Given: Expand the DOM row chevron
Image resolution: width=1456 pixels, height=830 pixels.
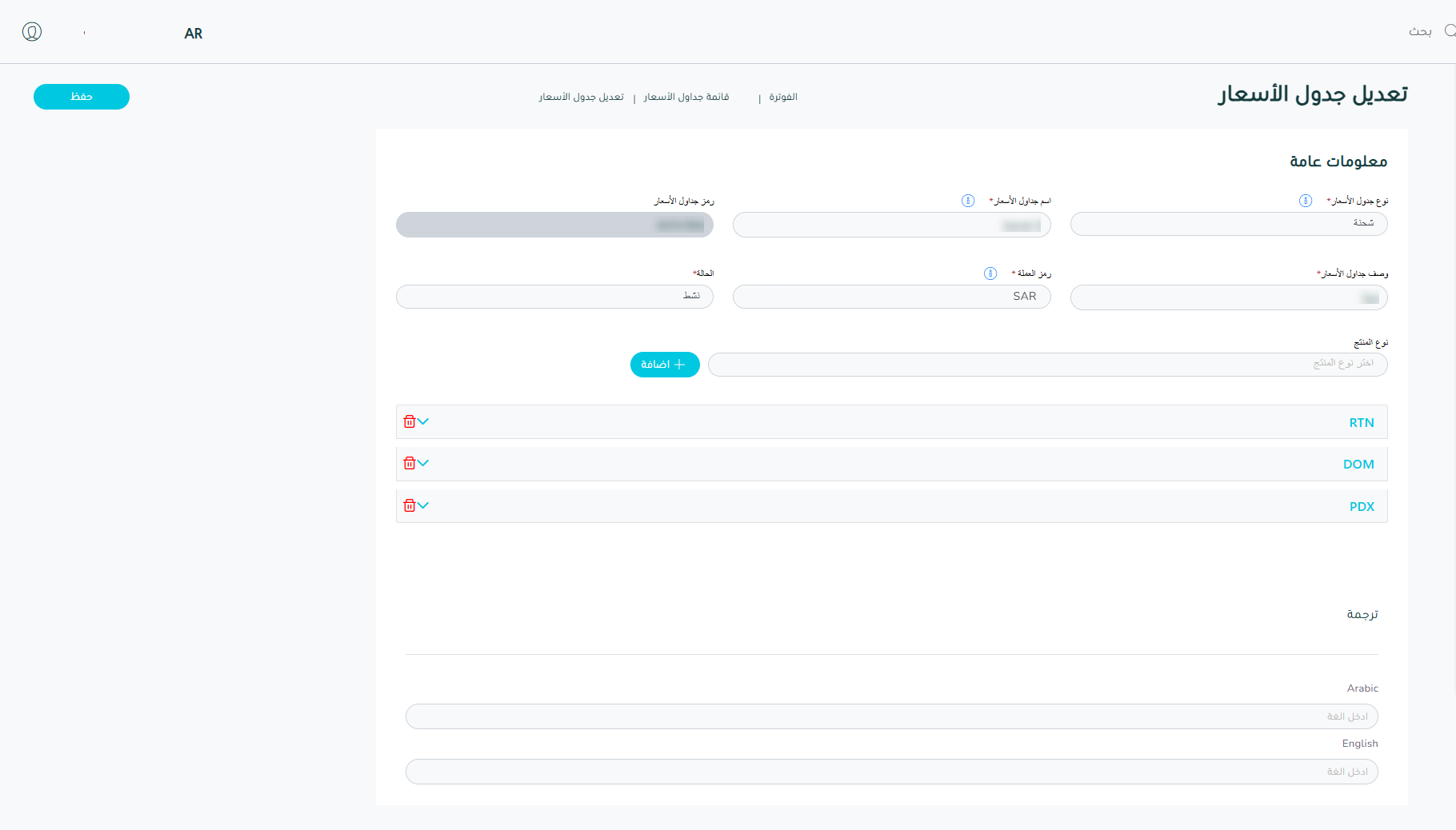Looking at the screenshot, I should [423, 463].
